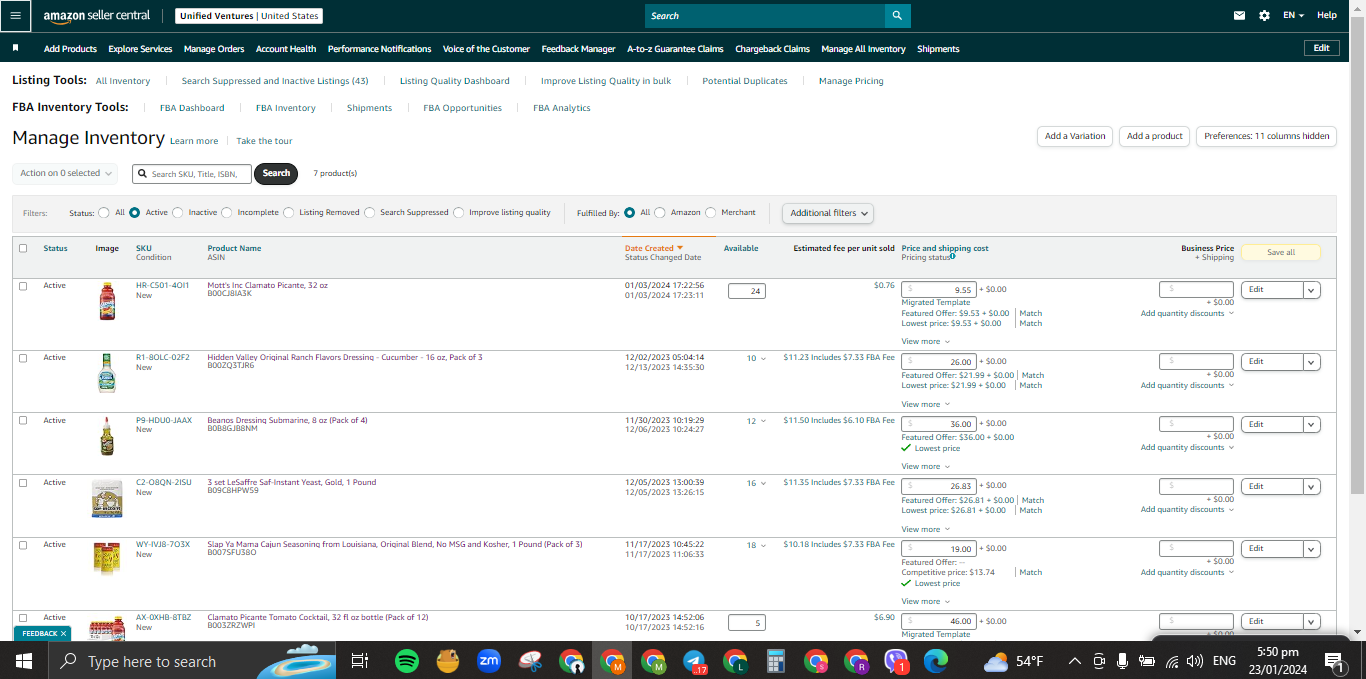Click the SKU/Title search input field
Image resolution: width=1366 pixels, height=679 pixels.
pos(192,174)
